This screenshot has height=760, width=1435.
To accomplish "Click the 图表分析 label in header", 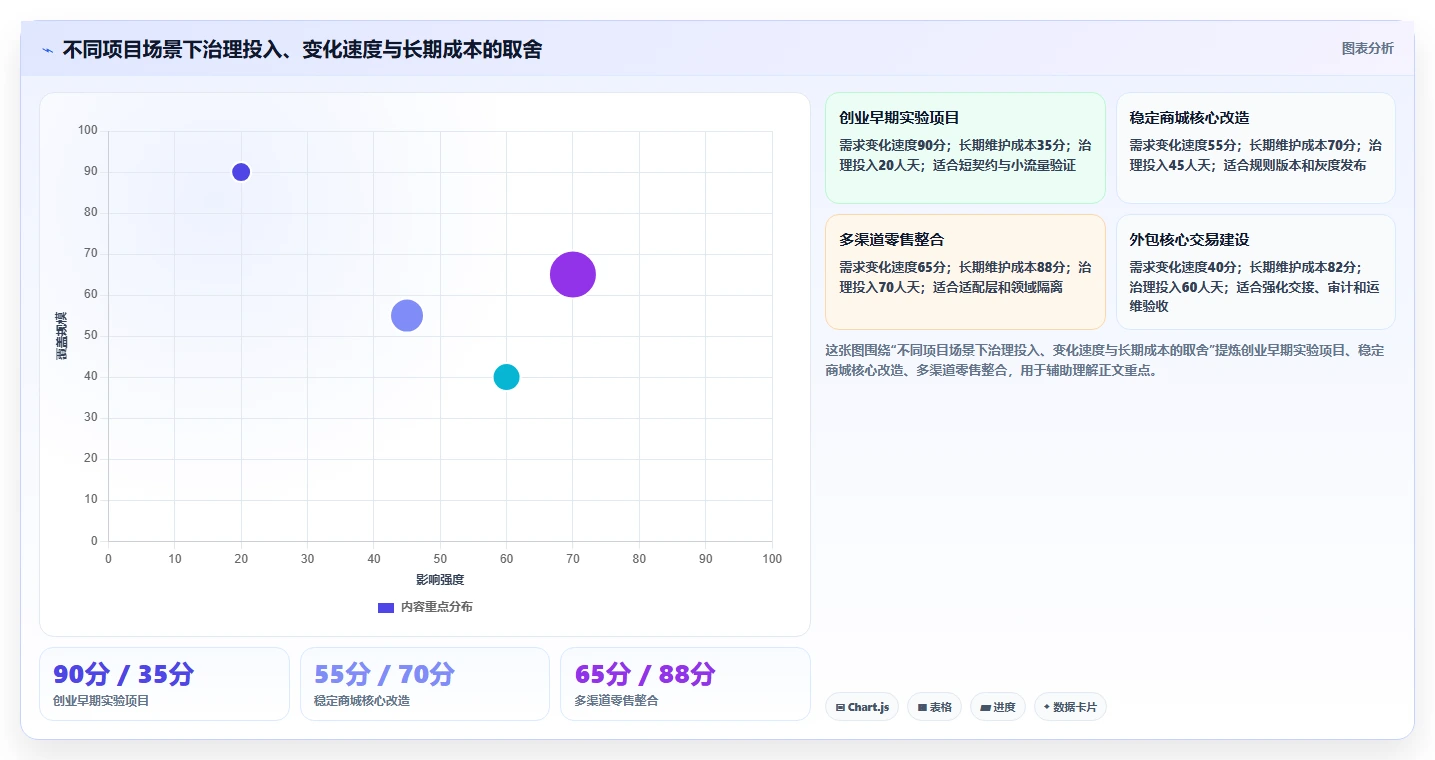I will coord(1367,48).
